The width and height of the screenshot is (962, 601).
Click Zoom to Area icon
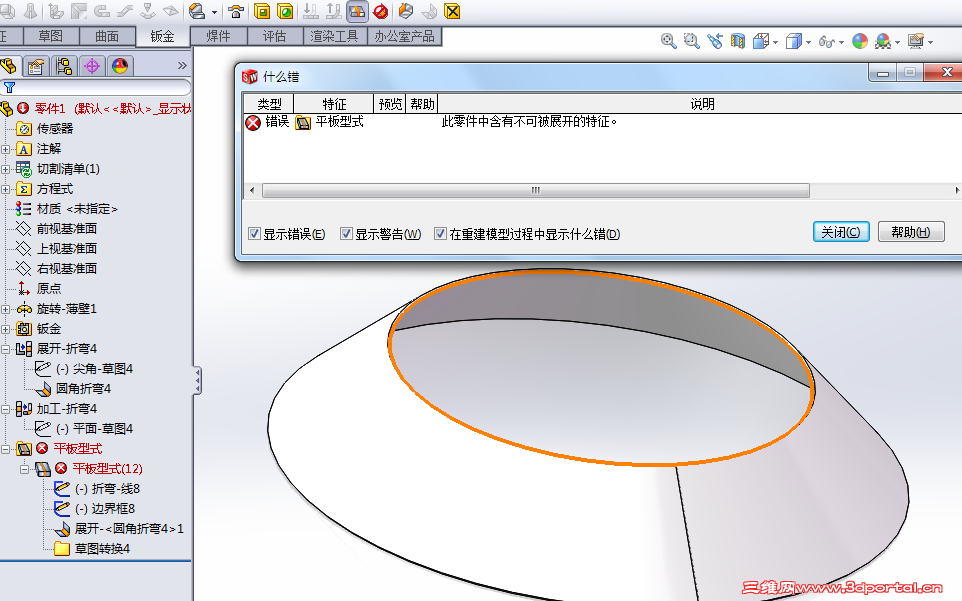pos(691,41)
